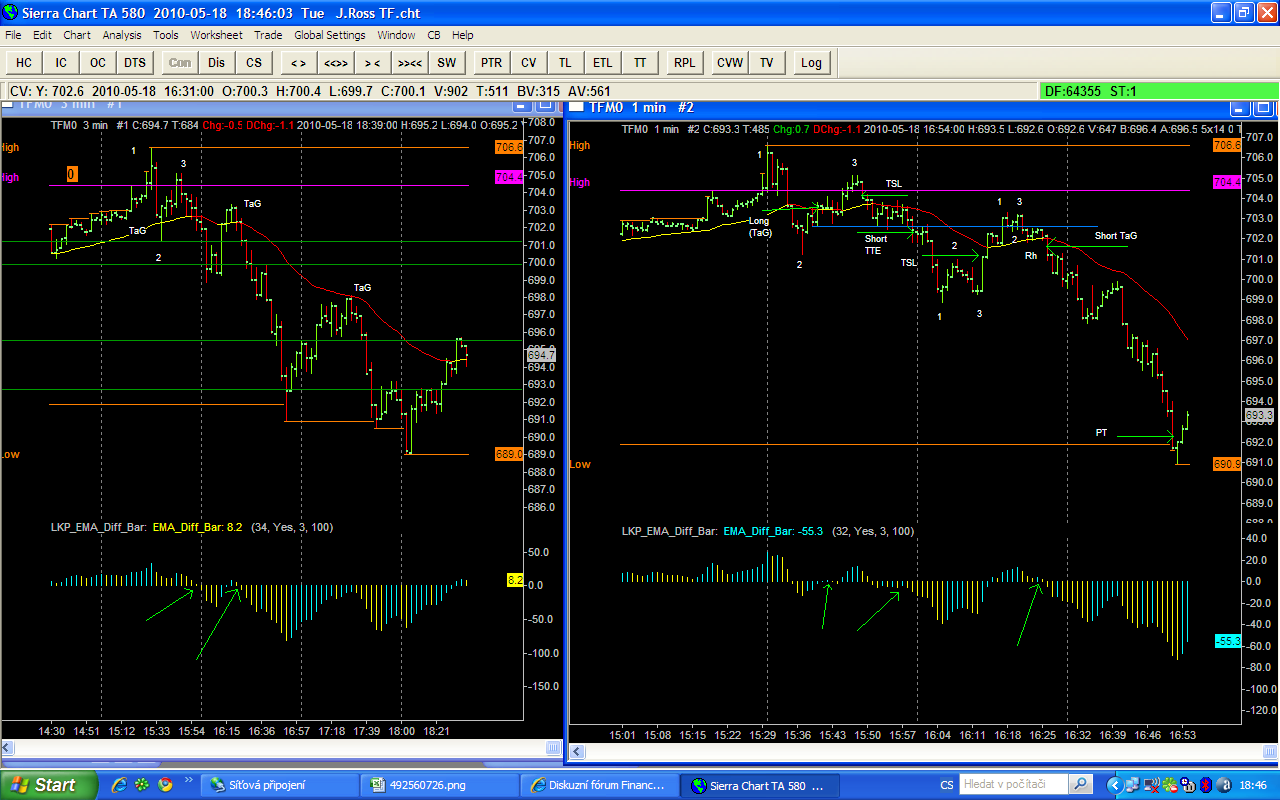Expand the Analysis menu

coord(122,35)
